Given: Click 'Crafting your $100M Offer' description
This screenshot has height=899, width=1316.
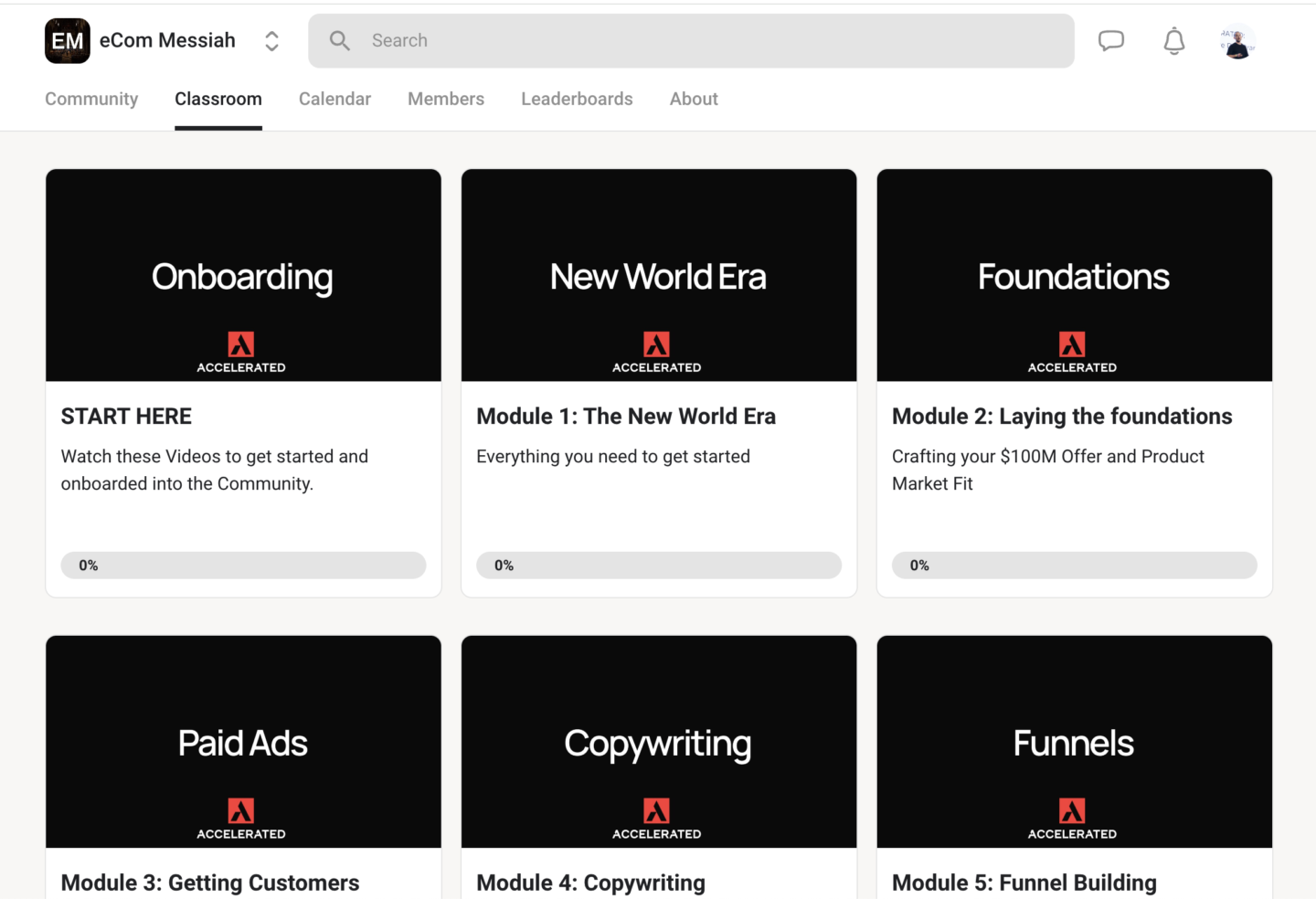Looking at the screenshot, I should point(1048,470).
